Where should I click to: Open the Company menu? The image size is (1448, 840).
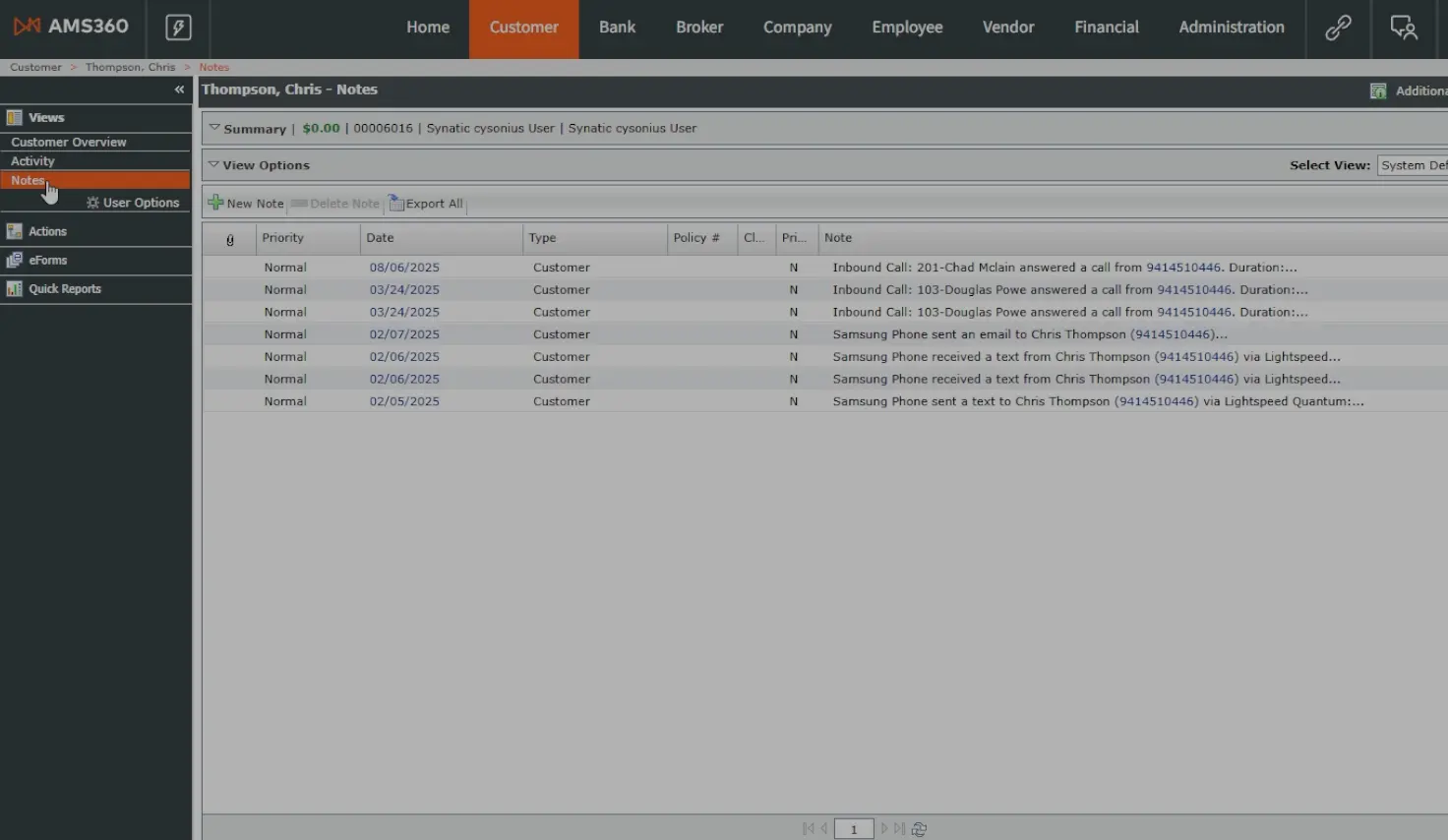798,28
